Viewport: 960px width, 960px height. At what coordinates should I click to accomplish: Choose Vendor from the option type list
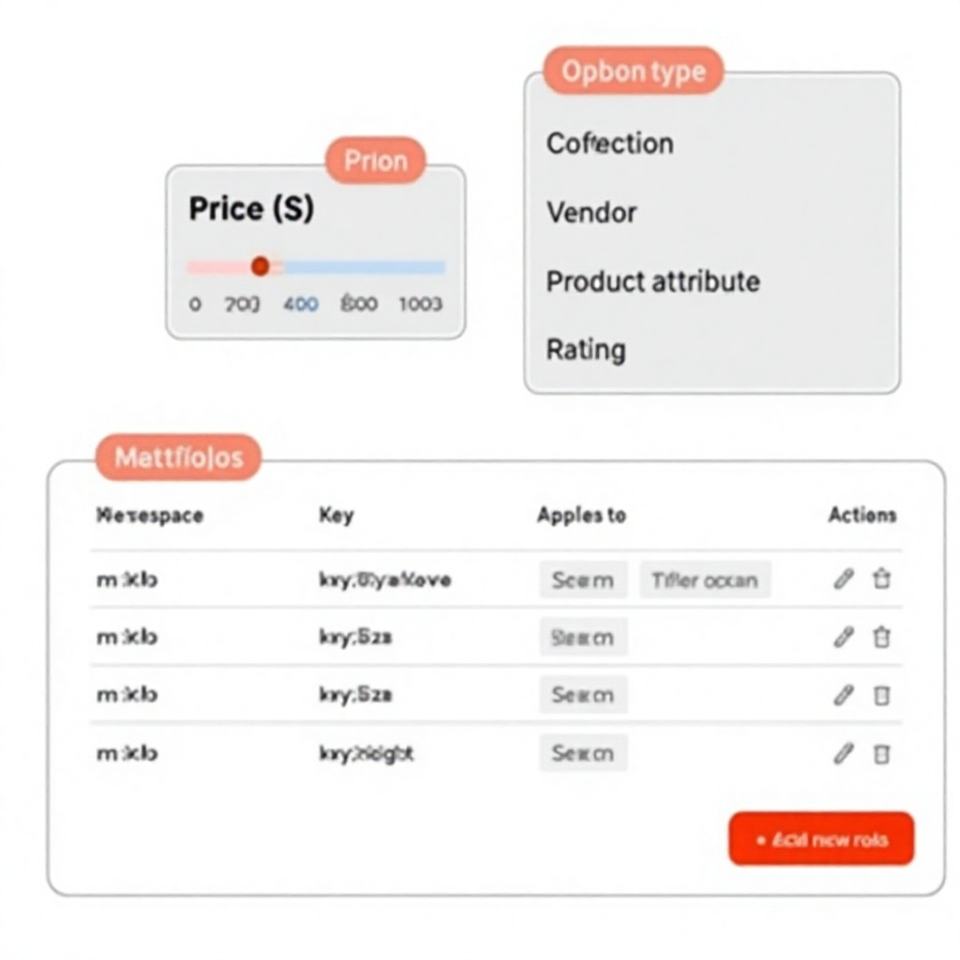pyautogui.click(x=591, y=212)
